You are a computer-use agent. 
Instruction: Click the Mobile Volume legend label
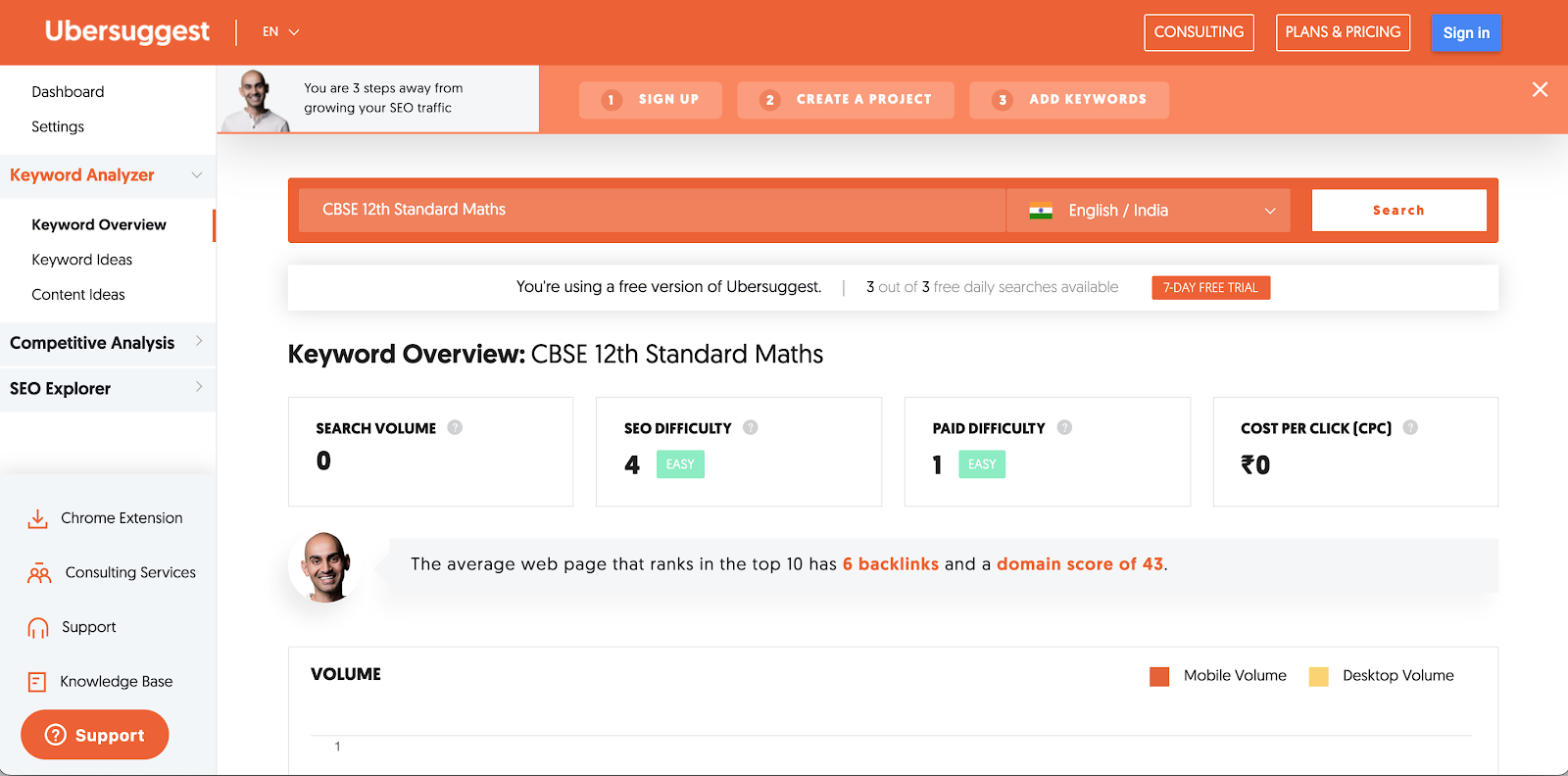point(1235,676)
